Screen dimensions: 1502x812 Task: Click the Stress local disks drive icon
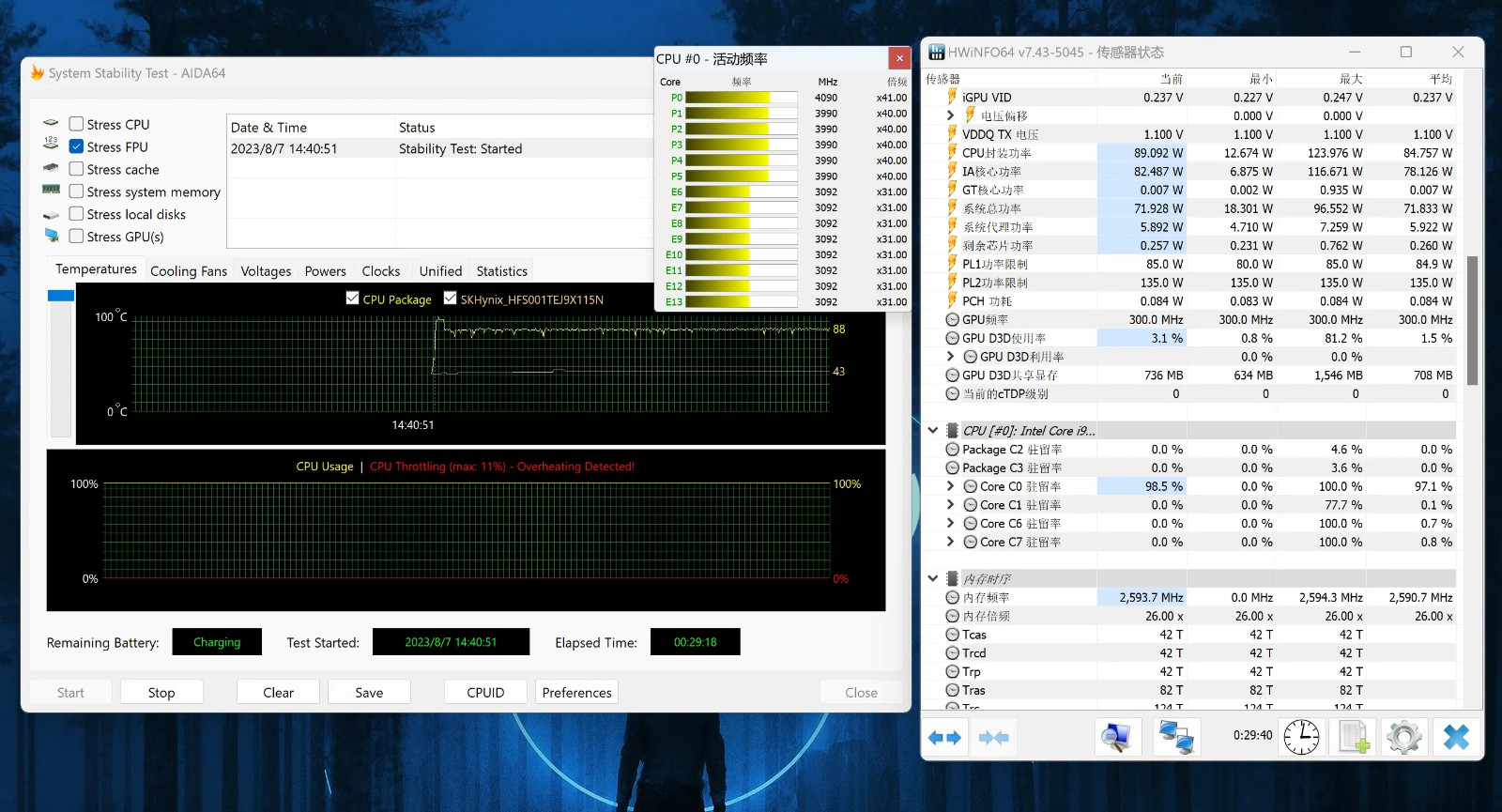point(51,215)
